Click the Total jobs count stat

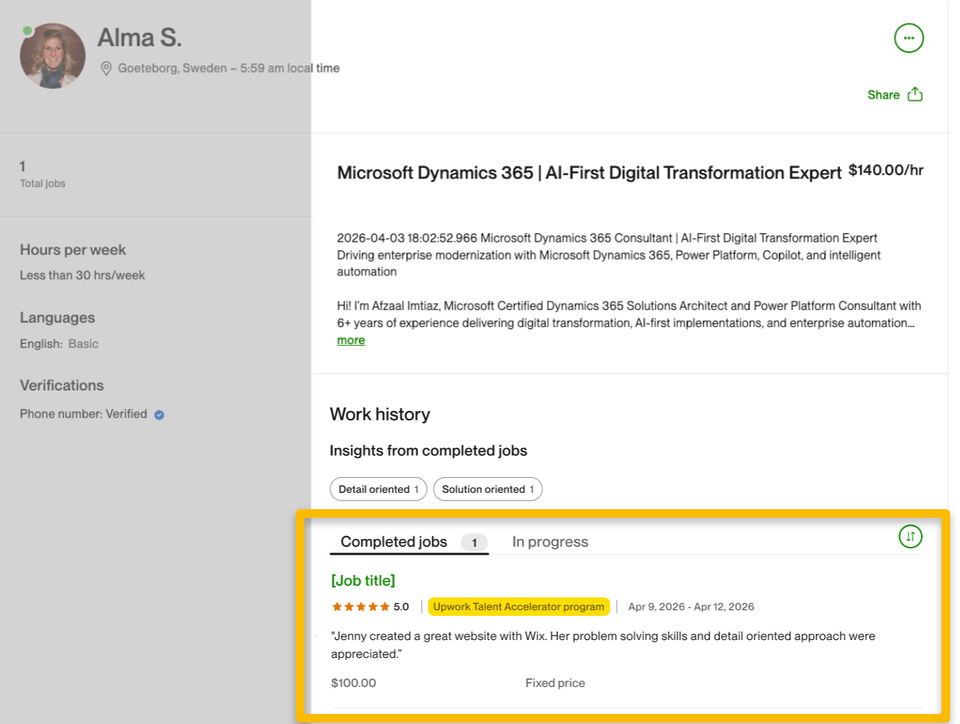pyautogui.click(x=42, y=174)
